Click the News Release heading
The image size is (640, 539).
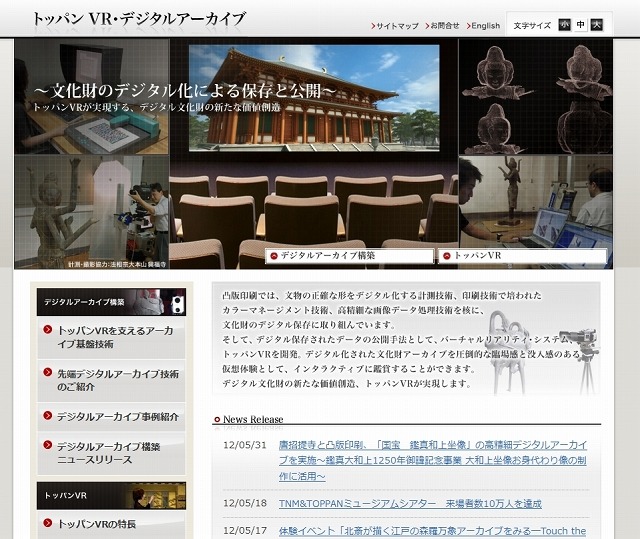tap(253, 419)
